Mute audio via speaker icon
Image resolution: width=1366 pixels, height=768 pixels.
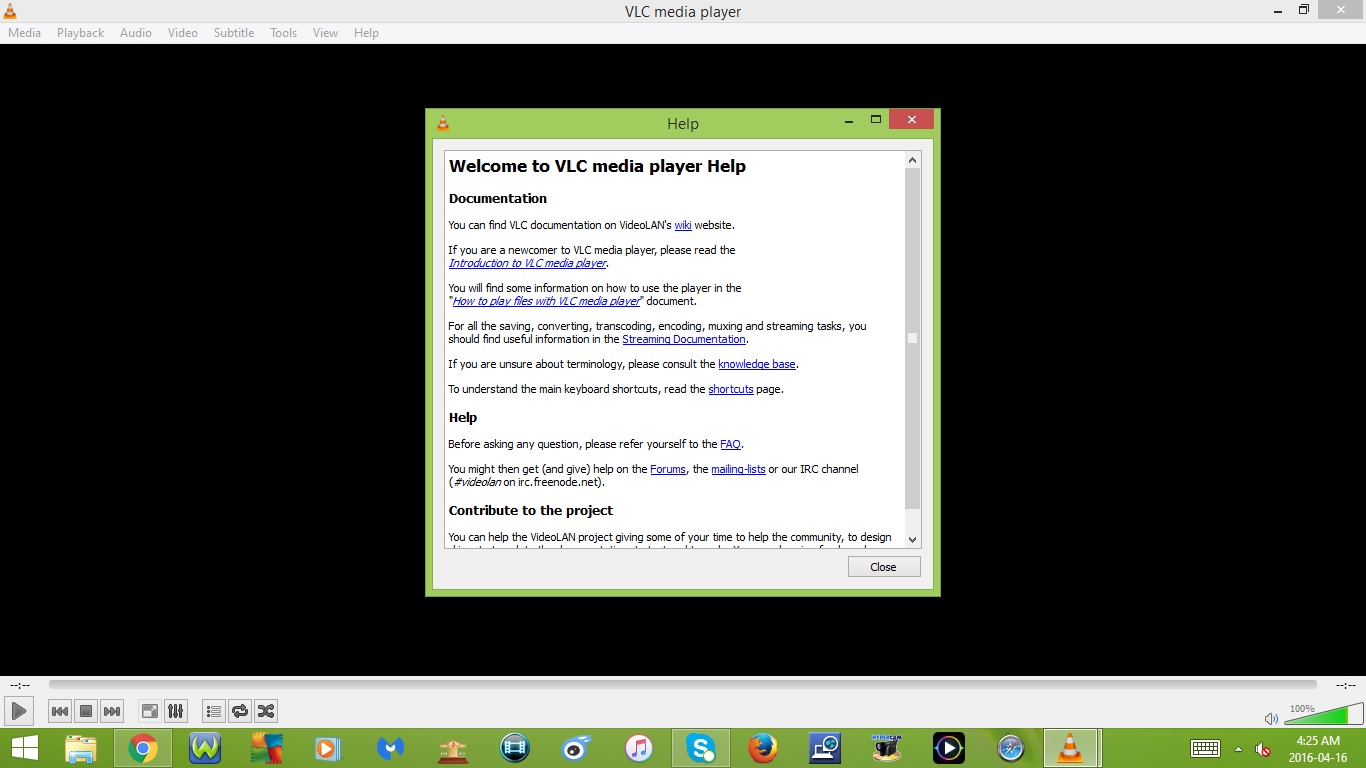click(x=1271, y=718)
